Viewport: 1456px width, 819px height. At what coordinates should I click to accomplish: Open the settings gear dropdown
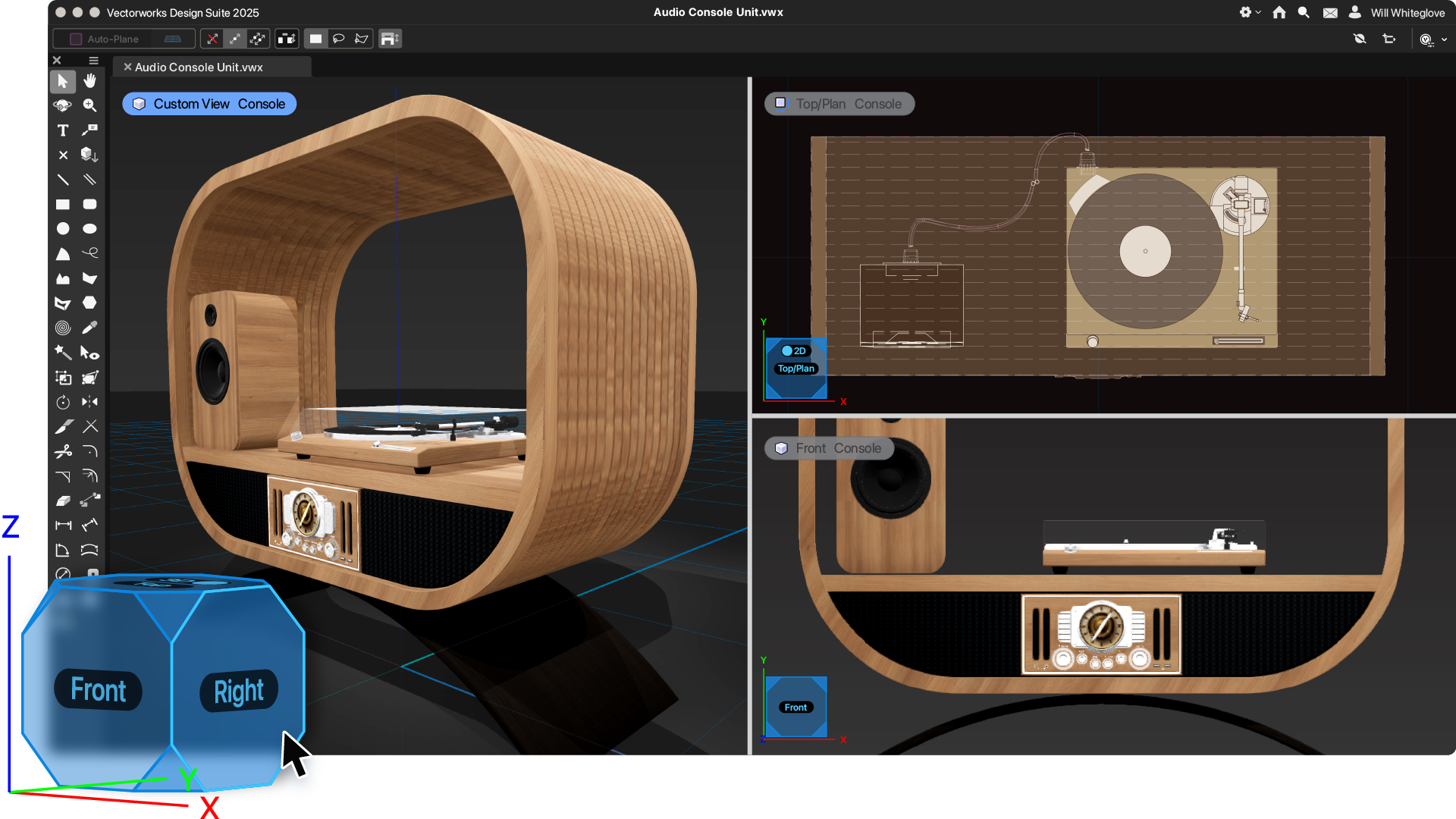pos(1249,12)
